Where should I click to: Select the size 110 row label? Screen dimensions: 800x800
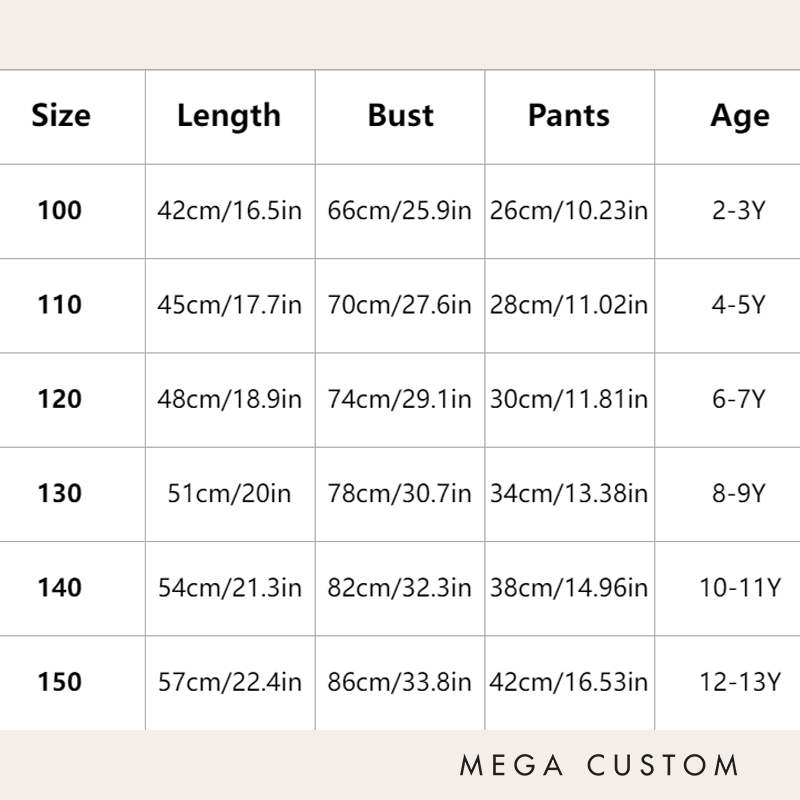[60, 305]
